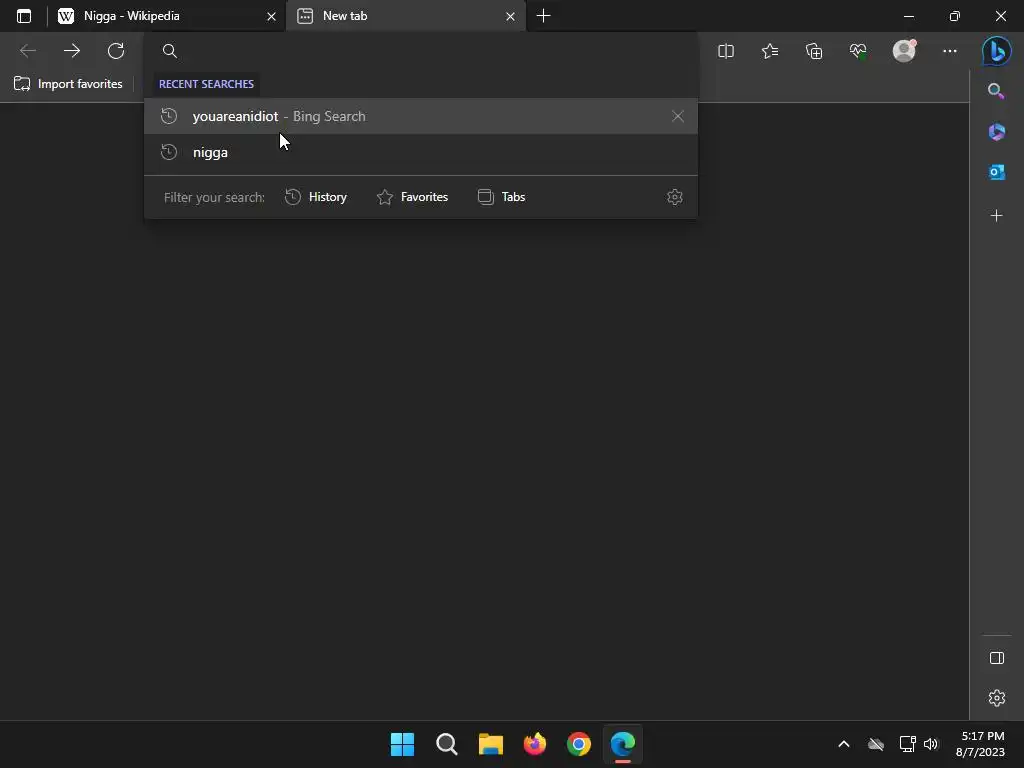Click the address bar search field
Image resolution: width=1024 pixels, height=768 pixels.
point(421,51)
